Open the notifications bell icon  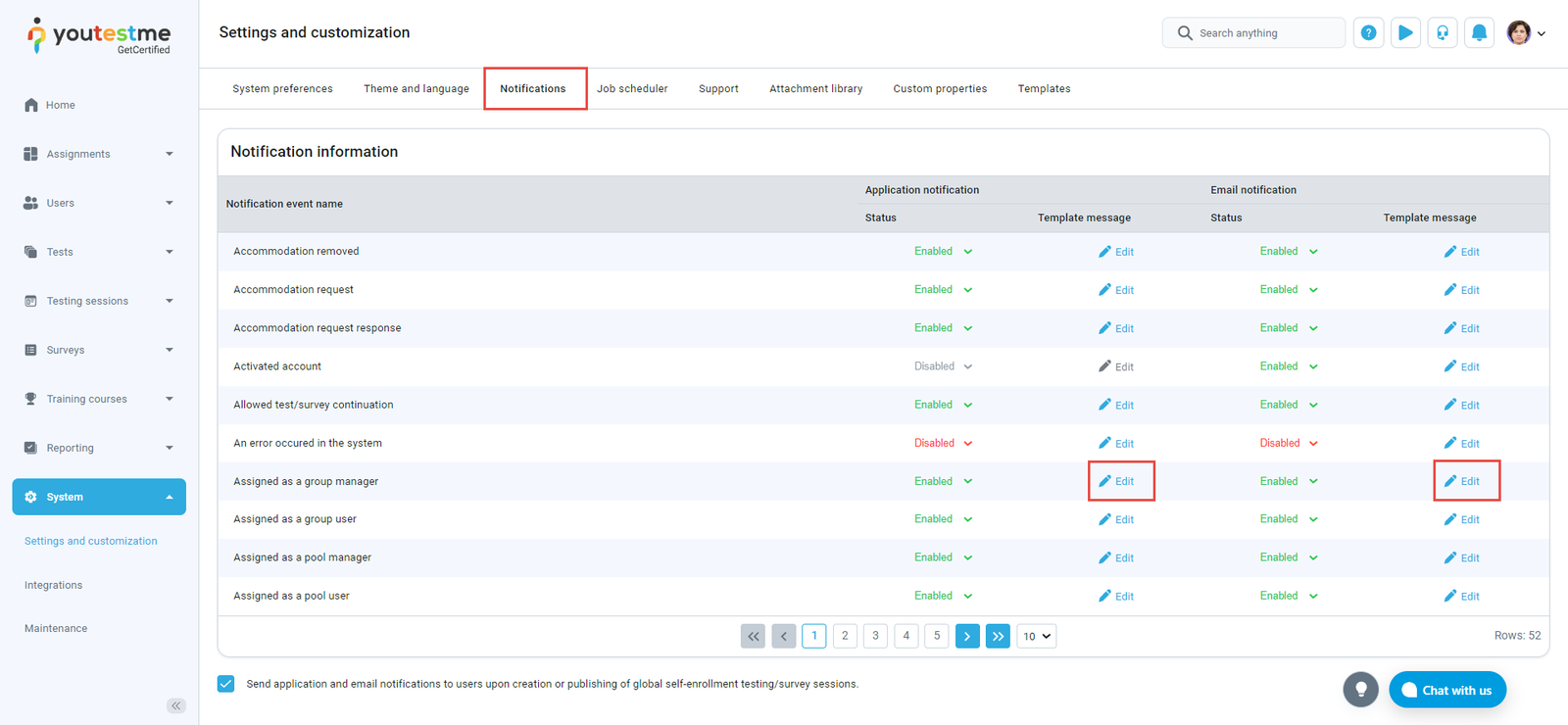tap(1479, 33)
